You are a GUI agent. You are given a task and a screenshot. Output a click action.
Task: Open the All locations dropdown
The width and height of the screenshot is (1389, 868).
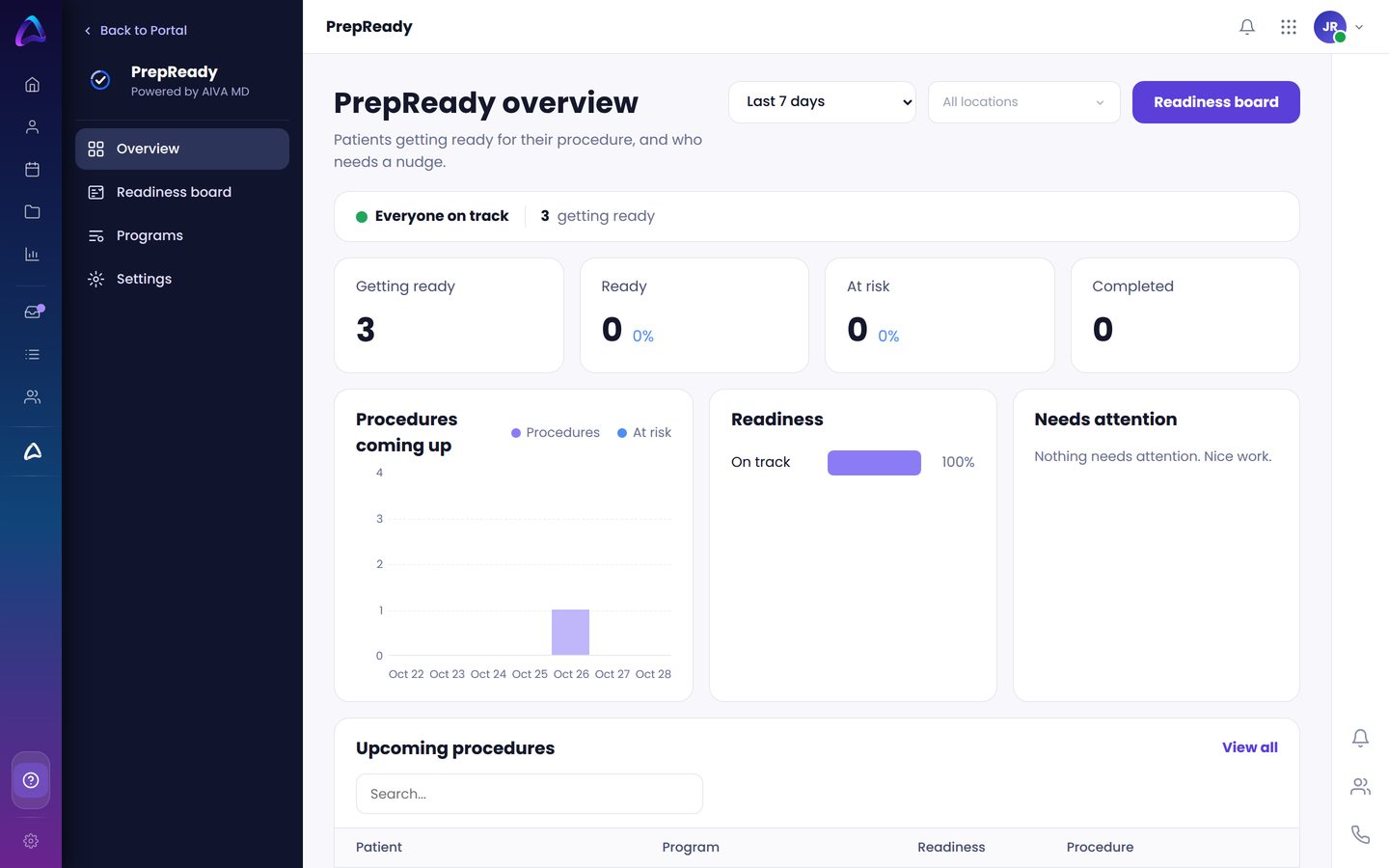[1023, 102]
